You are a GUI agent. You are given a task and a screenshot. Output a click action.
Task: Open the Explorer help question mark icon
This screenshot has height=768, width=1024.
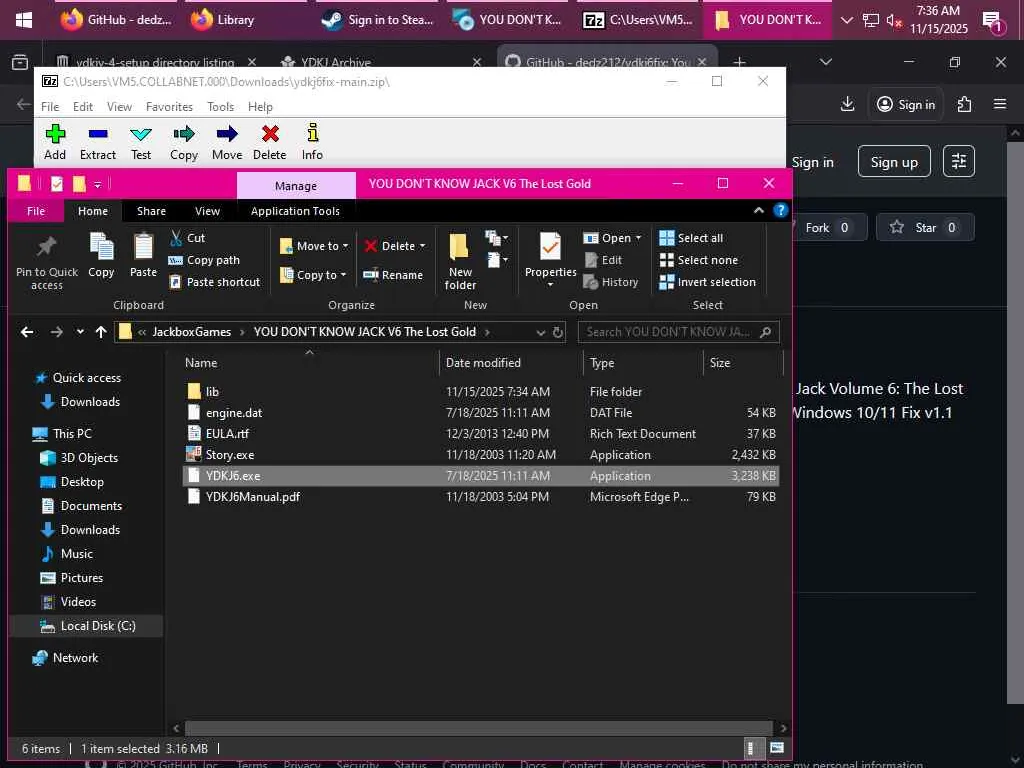(780, 210)
